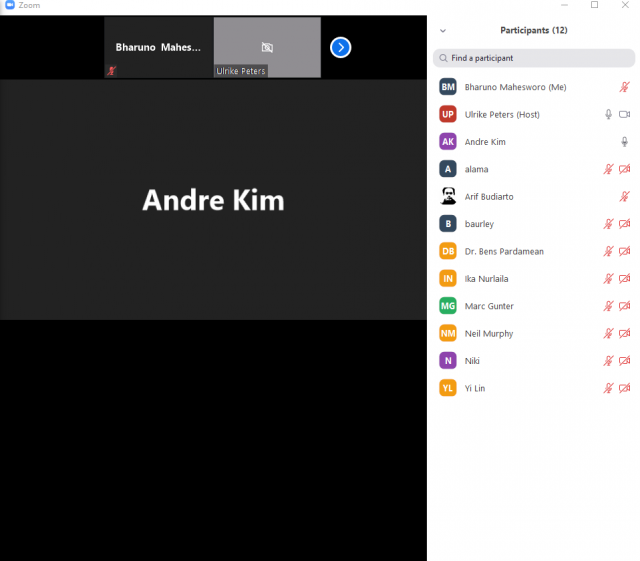Click Marc Gunter's video-off icon

coord(624,305)
